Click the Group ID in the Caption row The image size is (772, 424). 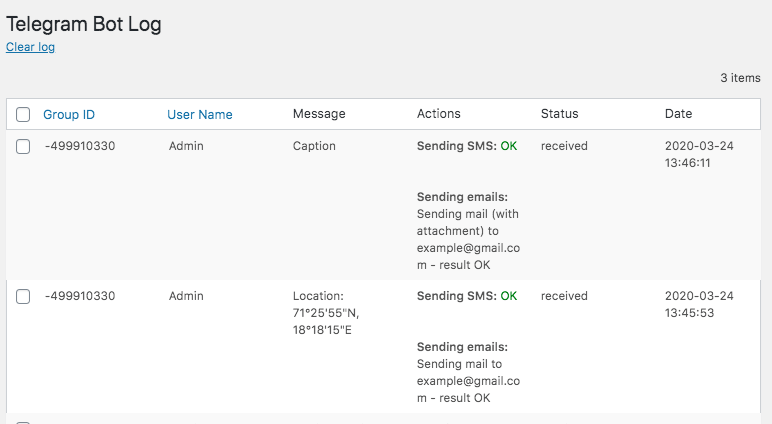point(80,146)
